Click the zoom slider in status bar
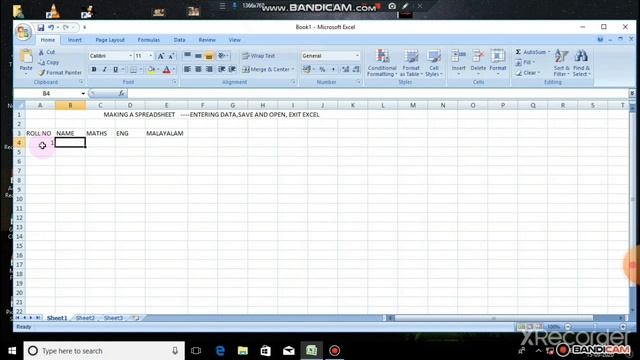The width and height of the screenshot is (640, 360). pyautogui.click(x=595, y=327)
